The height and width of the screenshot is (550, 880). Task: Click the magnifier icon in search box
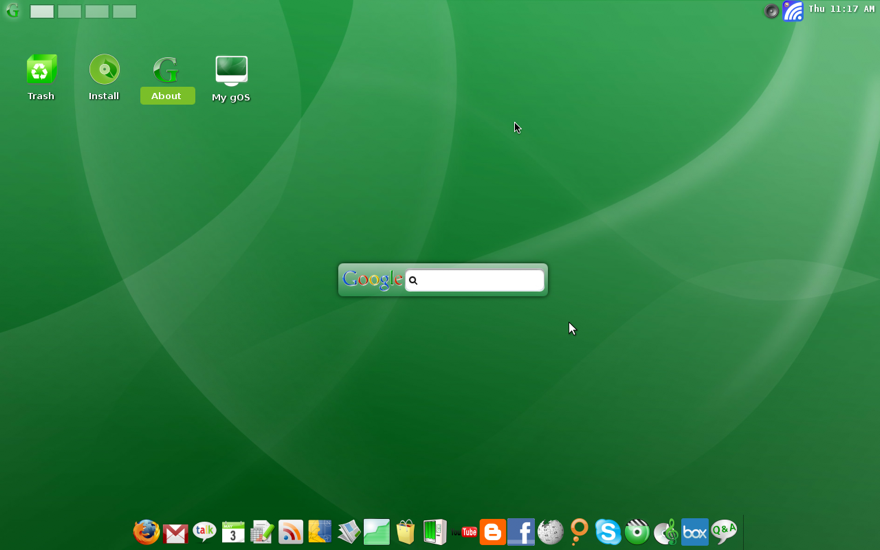413,280
